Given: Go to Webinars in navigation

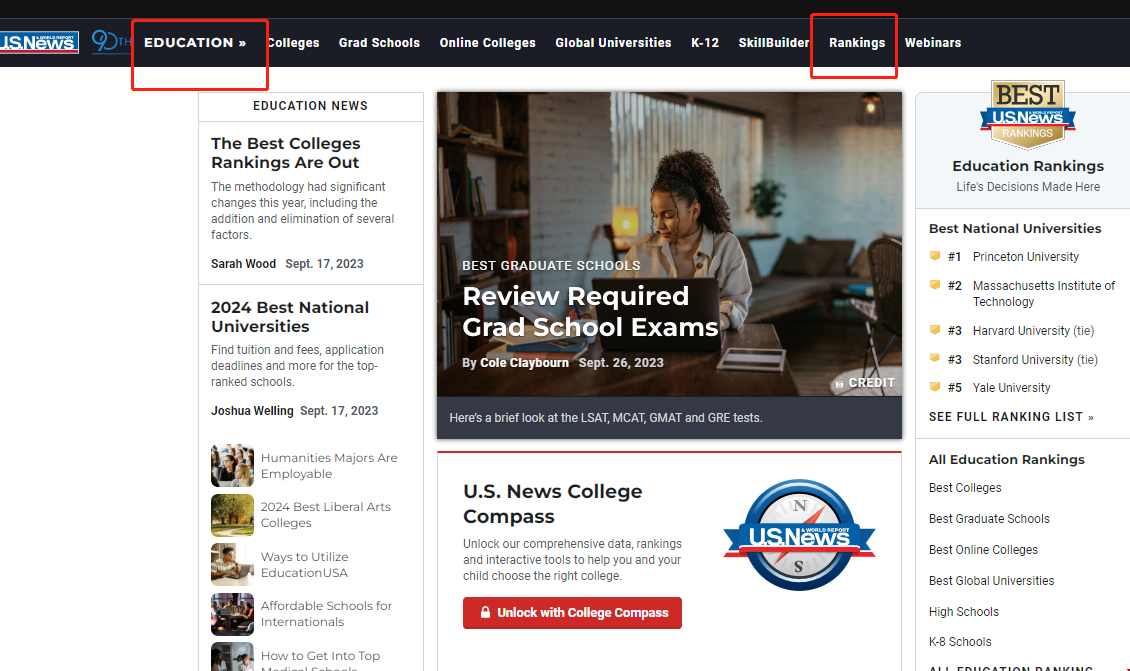Looking at the screenshot, I should tap(933, 43).
